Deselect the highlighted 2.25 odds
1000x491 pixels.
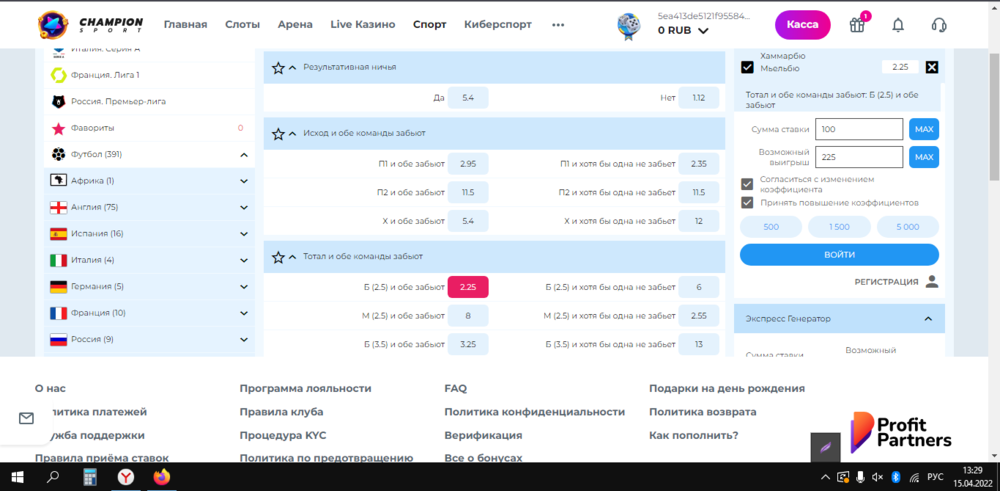pyautogui.click(x=468, y=287)
